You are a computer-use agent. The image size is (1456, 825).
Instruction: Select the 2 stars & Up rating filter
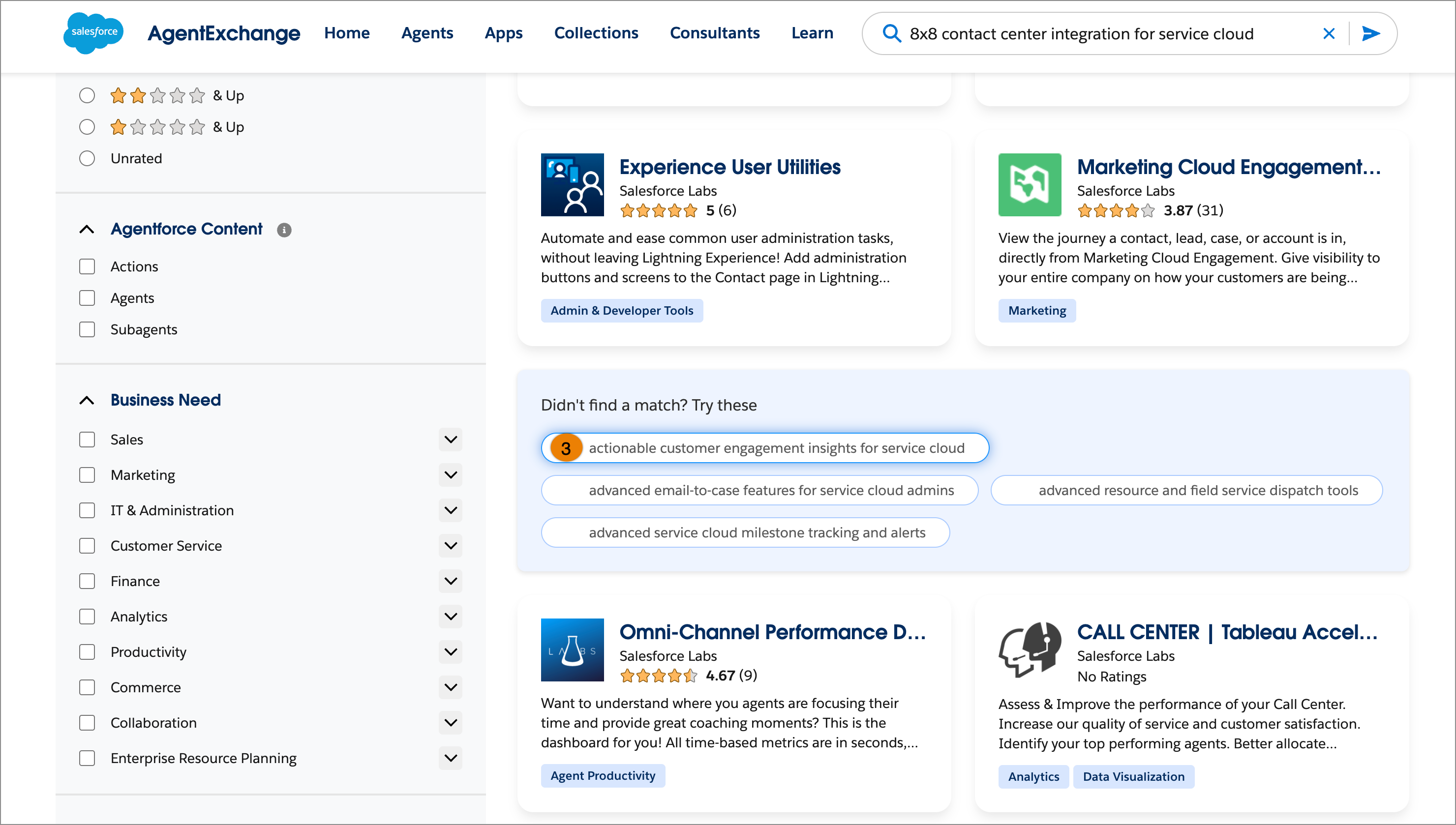87,95
